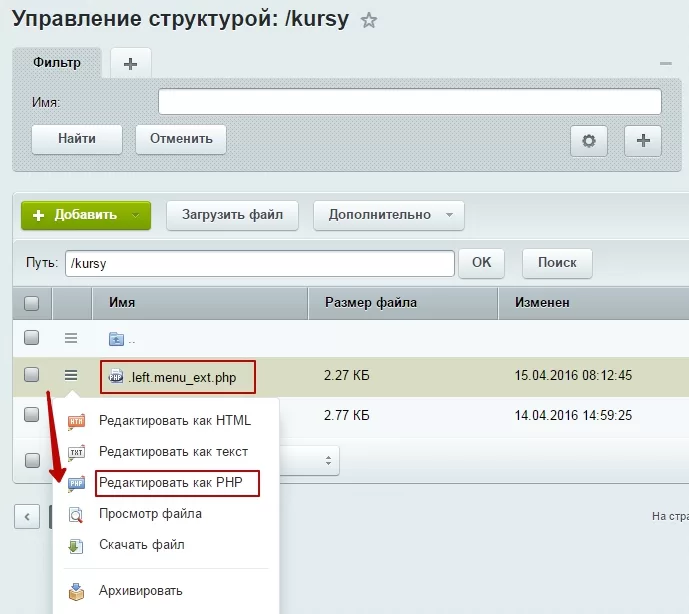Open the .left.menu_ext.php file name

pyautogui.click(x=182, y=378)
